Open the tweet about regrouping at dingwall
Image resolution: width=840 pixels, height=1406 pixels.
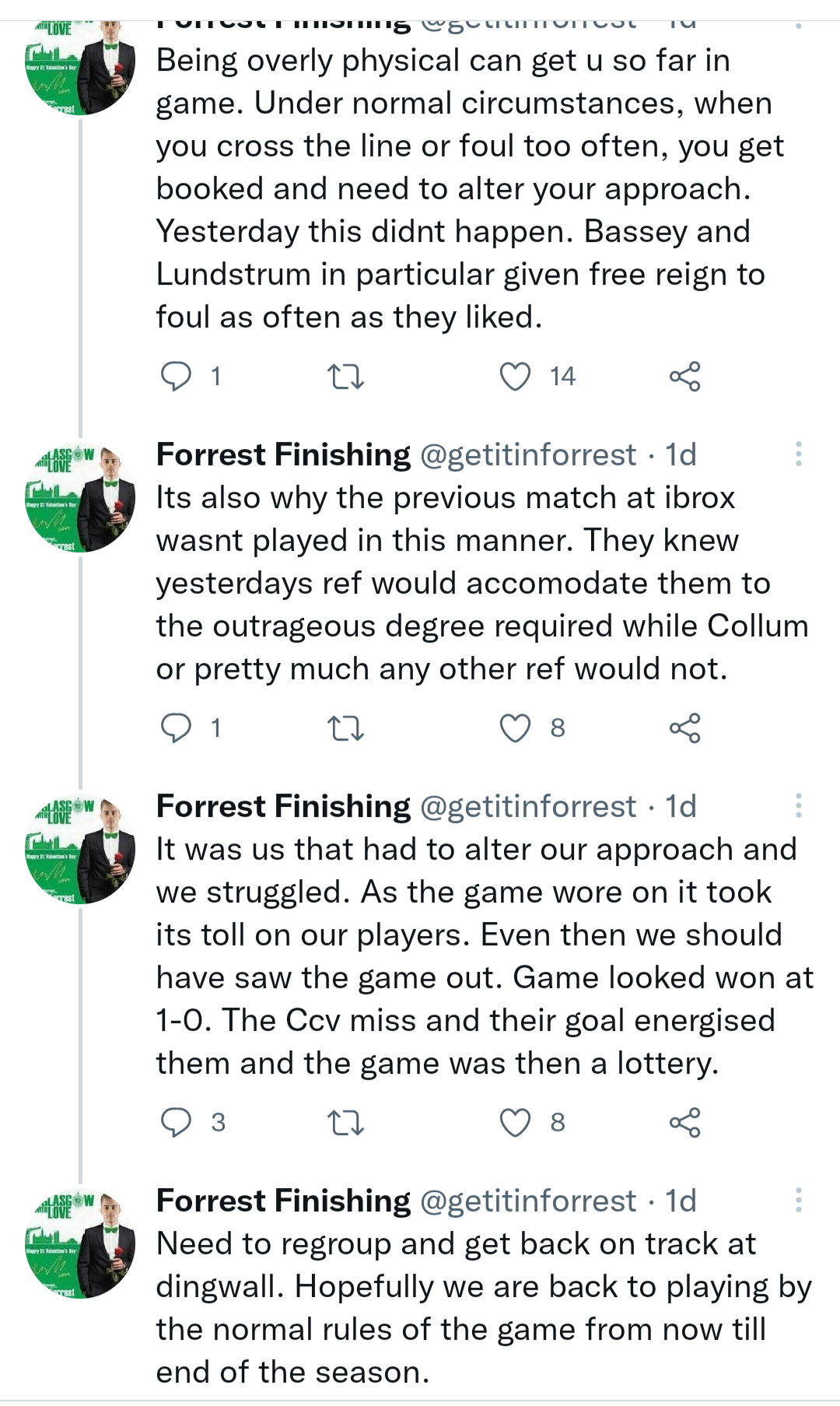click(x=467, y=1308)
